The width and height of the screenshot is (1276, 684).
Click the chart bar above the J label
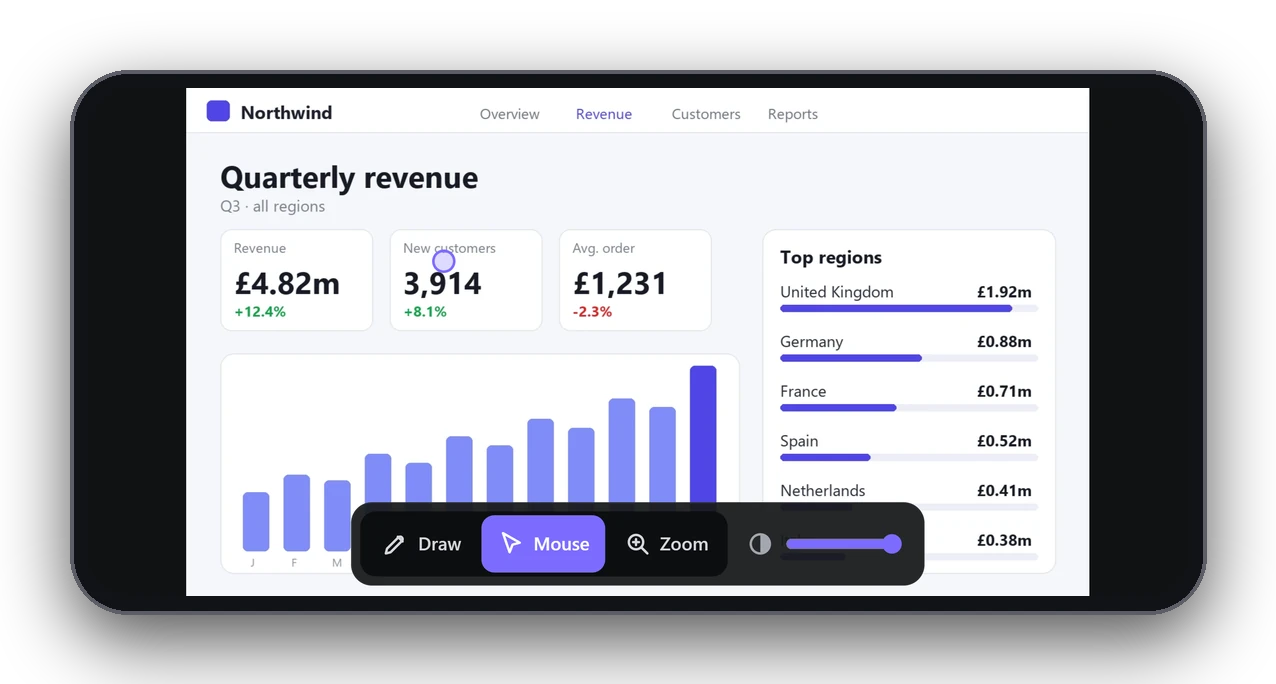[256, 521]
